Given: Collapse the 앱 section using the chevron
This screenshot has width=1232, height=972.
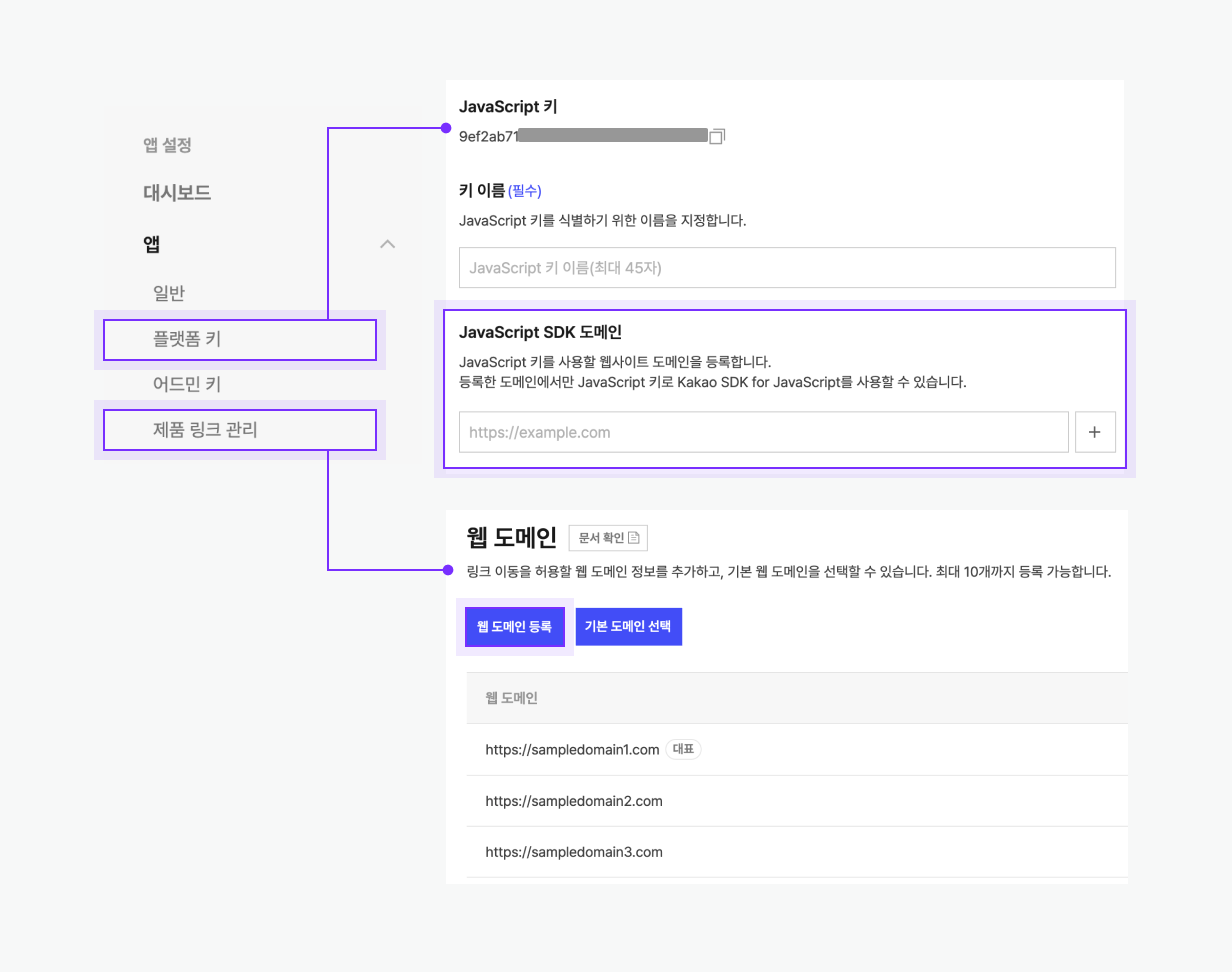Looking at the screenshot, I should pos(387,243).
